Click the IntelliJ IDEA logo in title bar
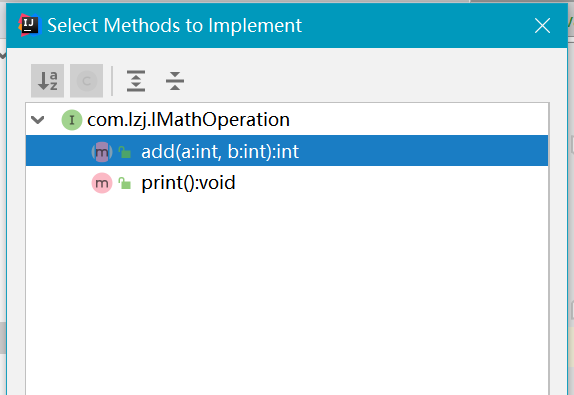This screenshot has height=395, width=574. pos(29,25)
